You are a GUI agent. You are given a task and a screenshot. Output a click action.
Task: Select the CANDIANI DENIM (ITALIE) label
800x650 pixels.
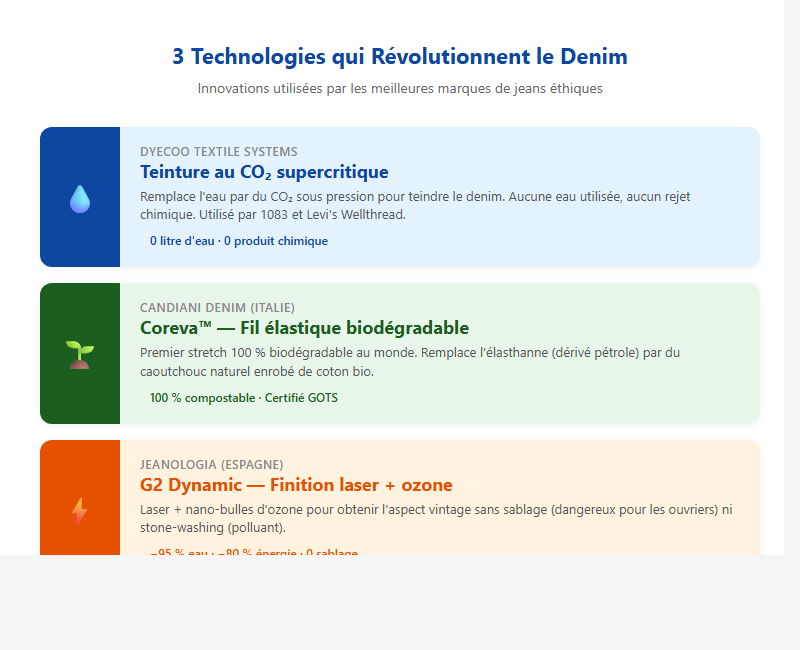click(217, 307)
